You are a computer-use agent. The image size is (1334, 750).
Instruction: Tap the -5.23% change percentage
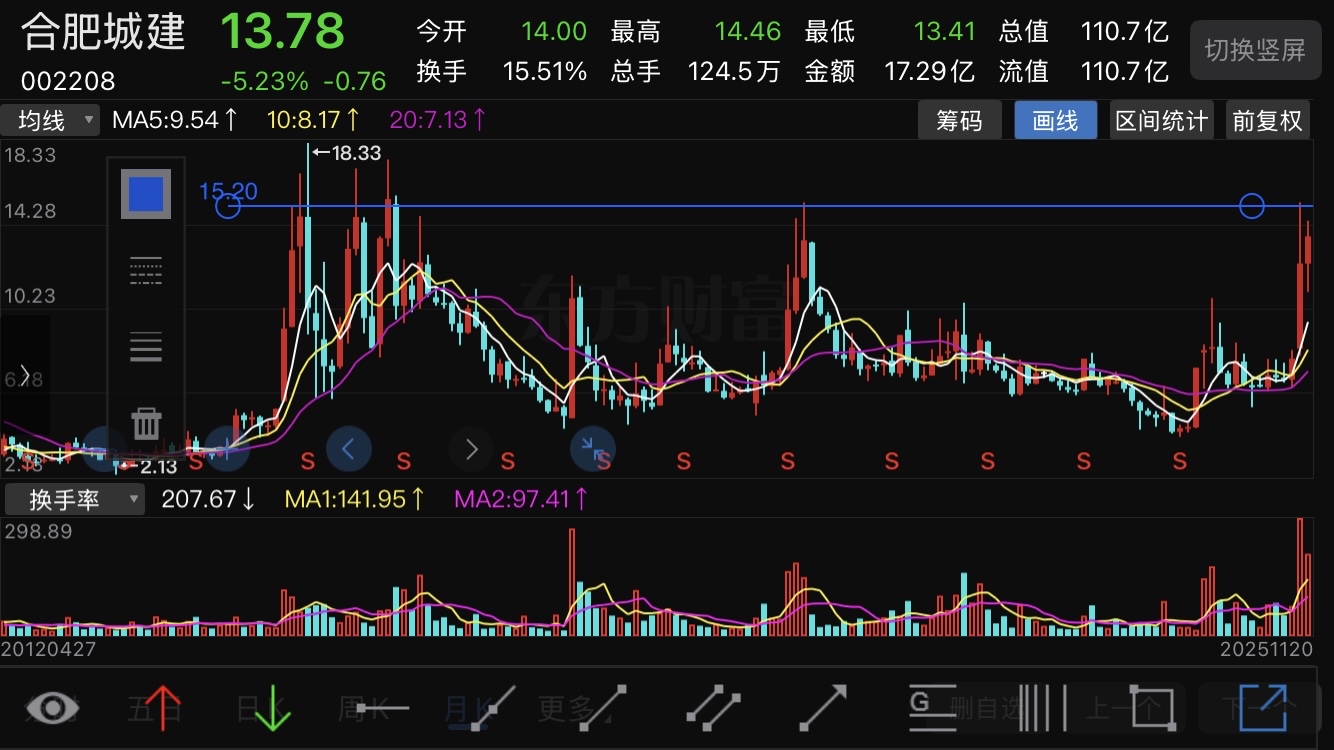pyautogui.click(x=264, y=80)
